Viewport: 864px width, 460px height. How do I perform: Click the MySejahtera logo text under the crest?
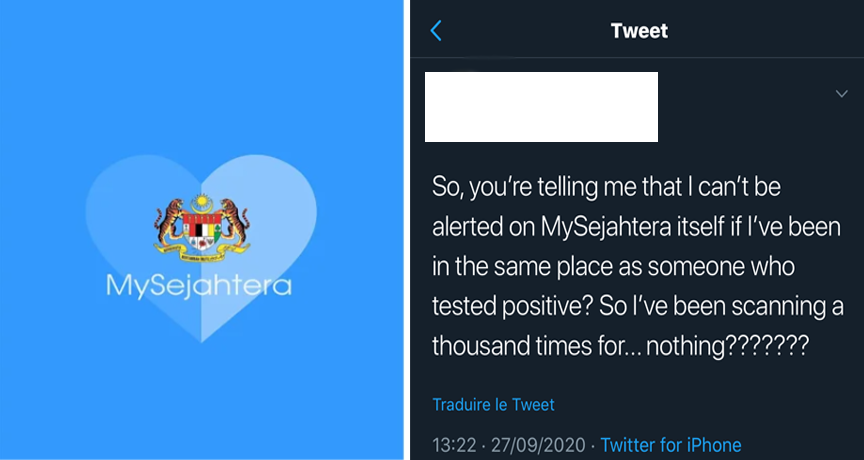[x=199, y=285]
